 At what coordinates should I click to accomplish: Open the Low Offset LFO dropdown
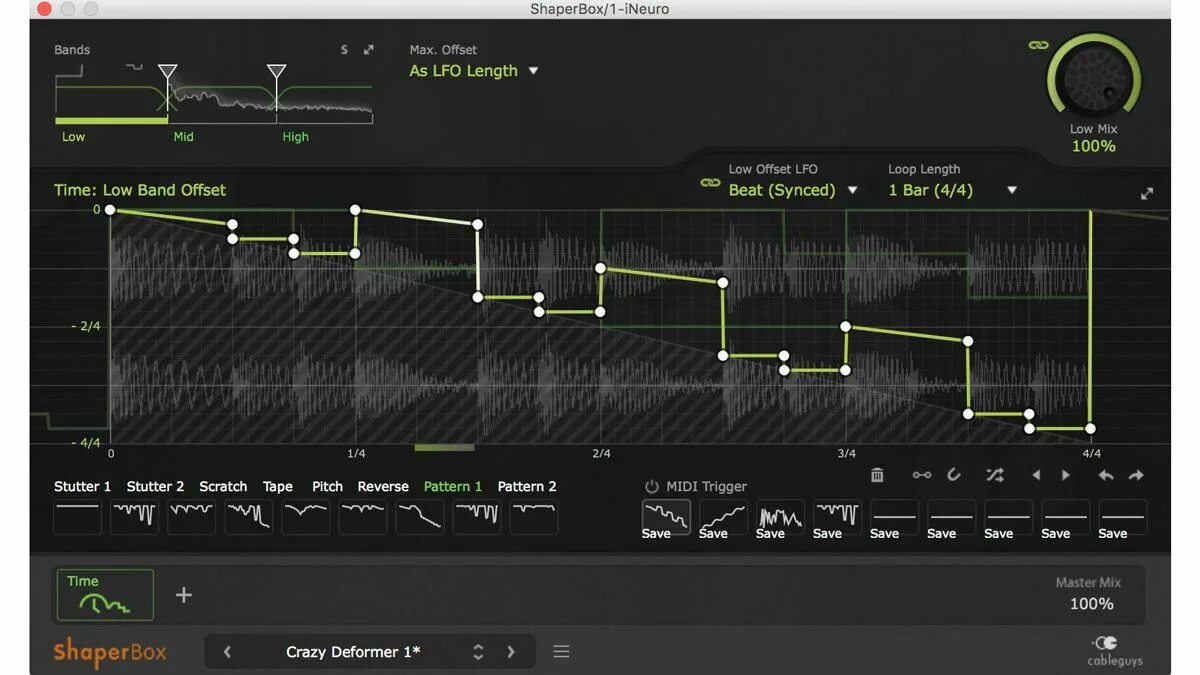pos(793,190)
